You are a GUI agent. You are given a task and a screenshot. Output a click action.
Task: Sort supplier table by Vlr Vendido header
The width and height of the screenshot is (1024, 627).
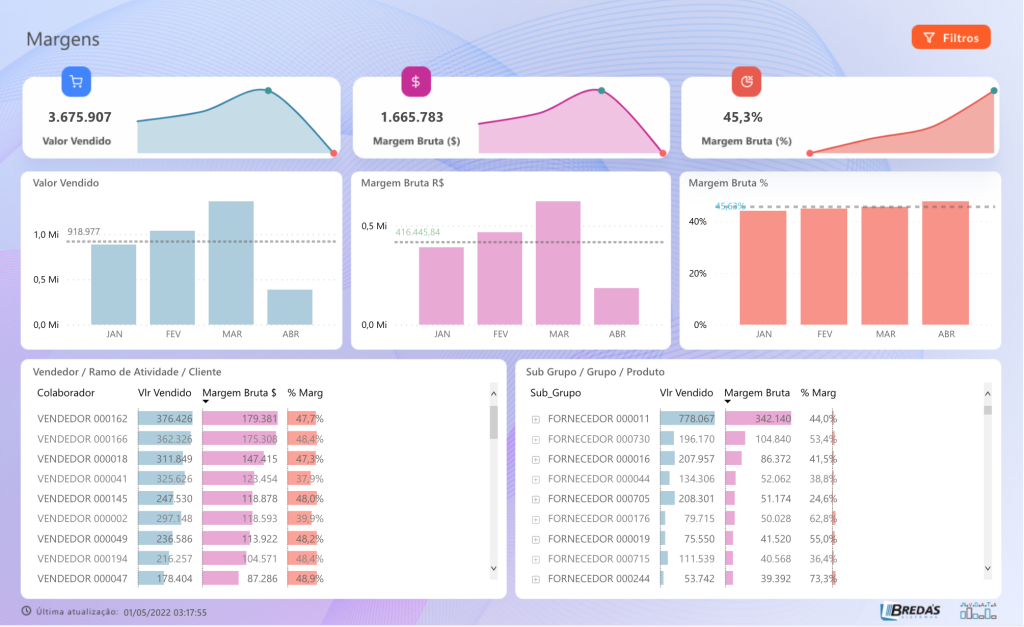(686, 393)
